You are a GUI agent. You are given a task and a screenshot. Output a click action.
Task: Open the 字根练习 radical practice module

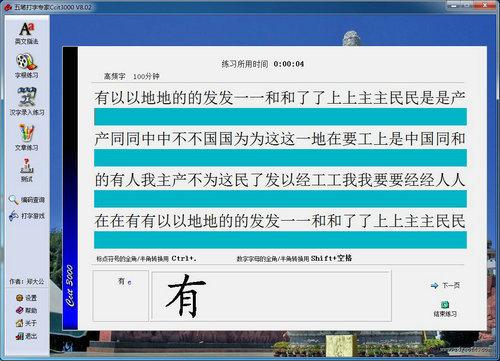click(x=26, y=66)
